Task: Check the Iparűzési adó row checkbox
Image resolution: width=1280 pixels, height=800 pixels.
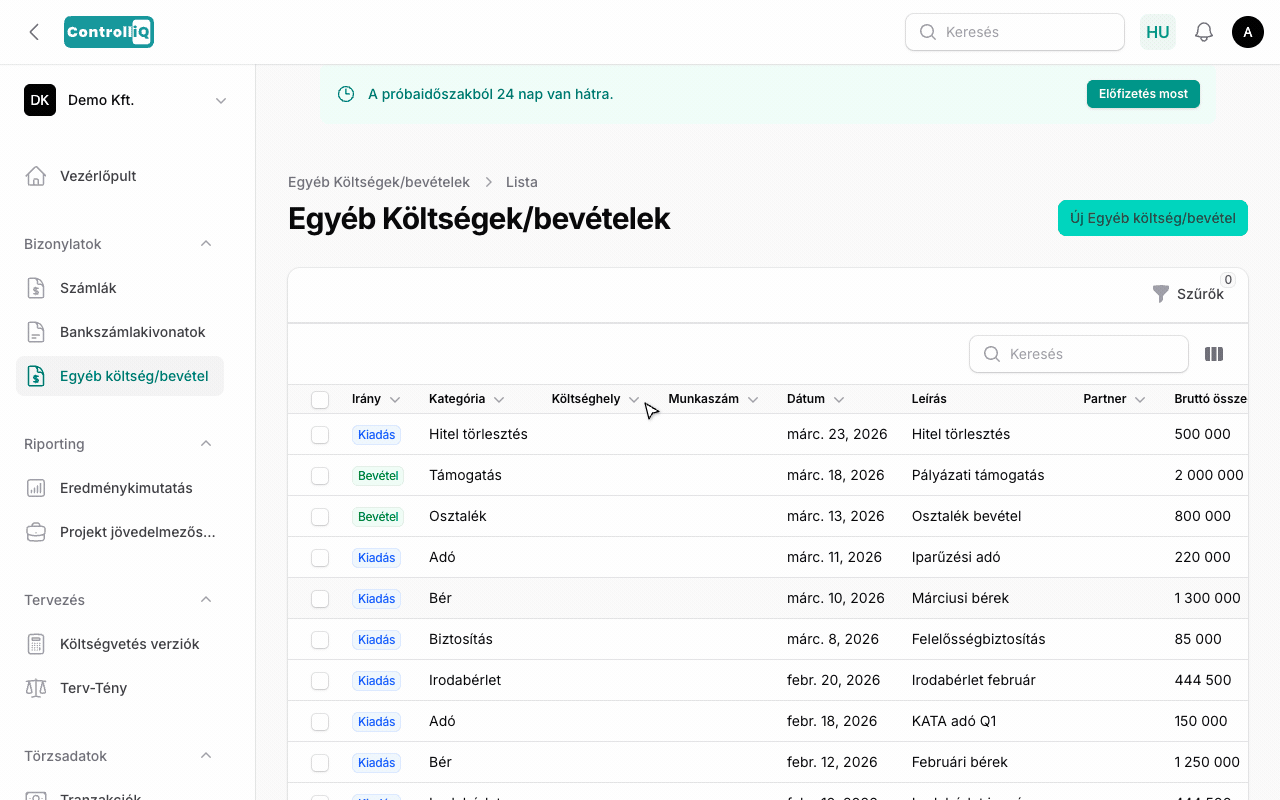Action: click(x=320, y=558)
